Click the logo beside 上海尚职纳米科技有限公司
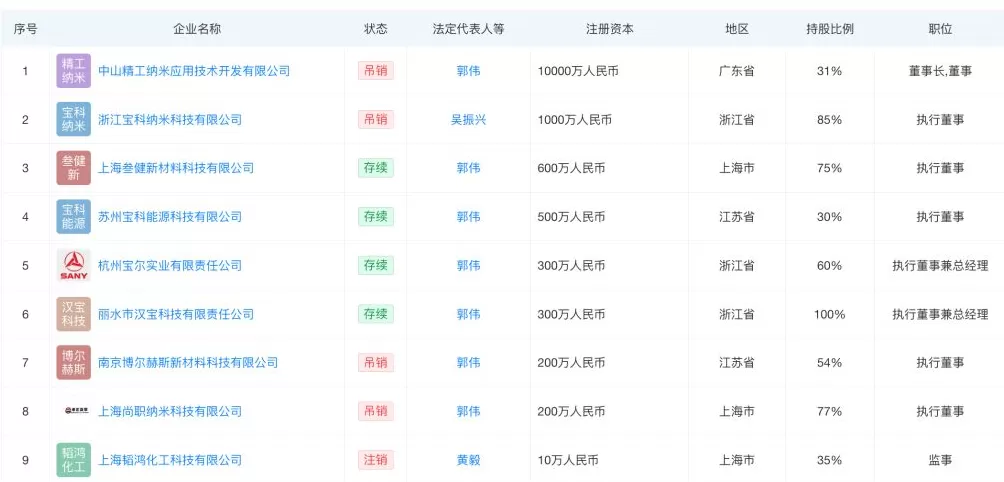This screenshot has height=482, width=1004. (77, 411)
